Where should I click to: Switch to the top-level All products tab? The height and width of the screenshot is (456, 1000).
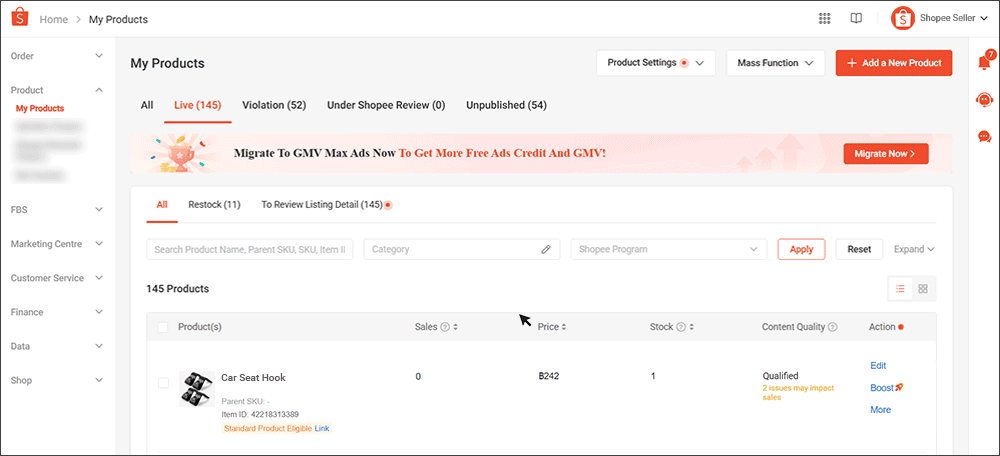point(147,105)
